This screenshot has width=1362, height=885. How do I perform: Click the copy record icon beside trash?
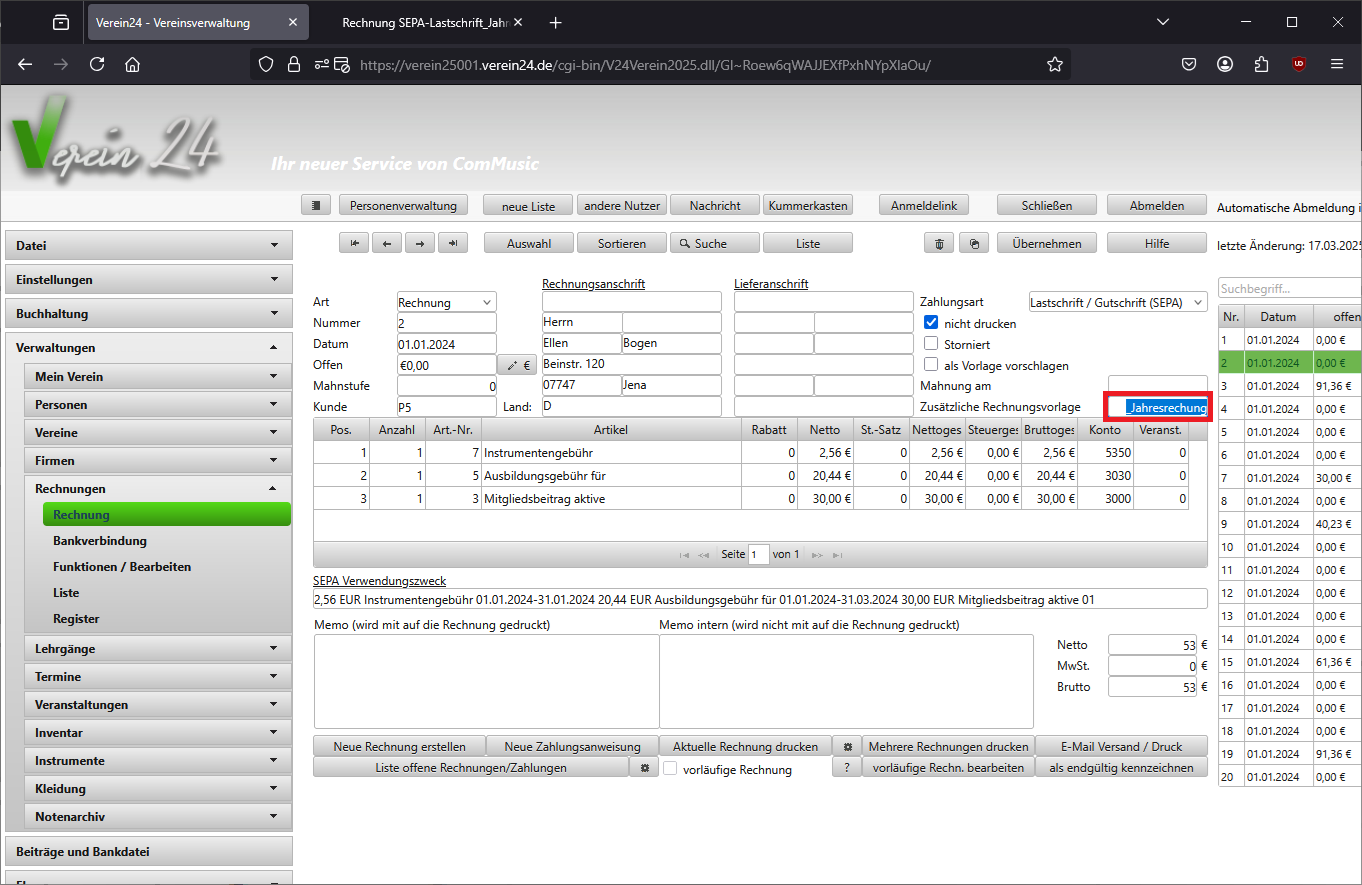(974, 243)
